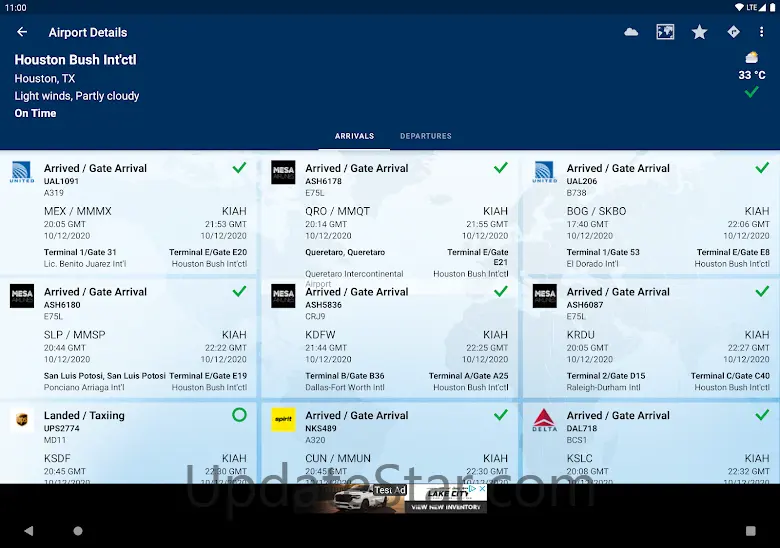The image size is (780, 548).
Task: Open flight DAL718 details
Action: point(651,443)
